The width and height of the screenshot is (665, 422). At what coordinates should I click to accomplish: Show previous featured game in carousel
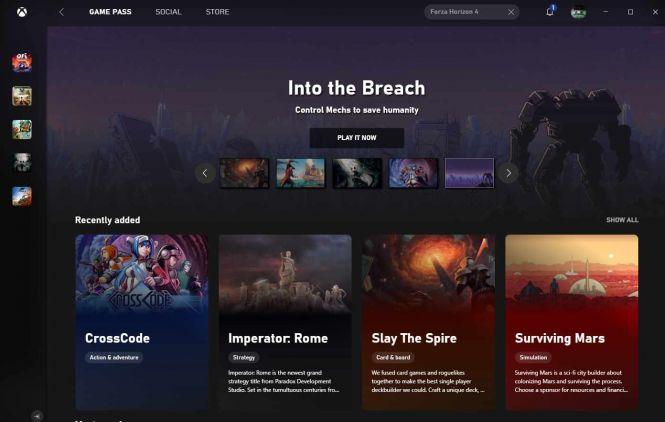tap(205, 173)
